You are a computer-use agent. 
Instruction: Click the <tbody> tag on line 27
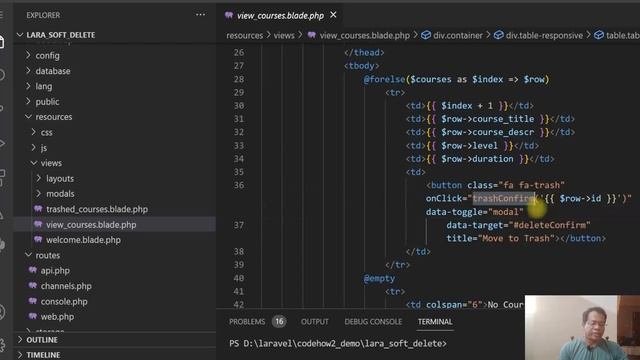pos(362,66)
